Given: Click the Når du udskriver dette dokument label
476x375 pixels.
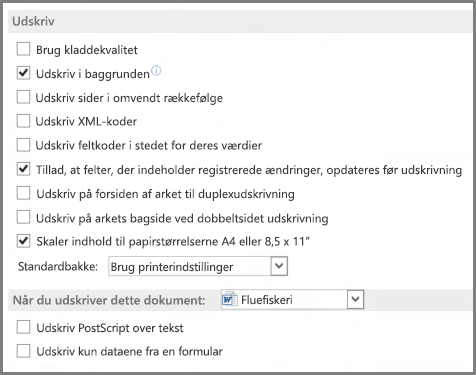Looking at the screenshot, I should point(109,300).
